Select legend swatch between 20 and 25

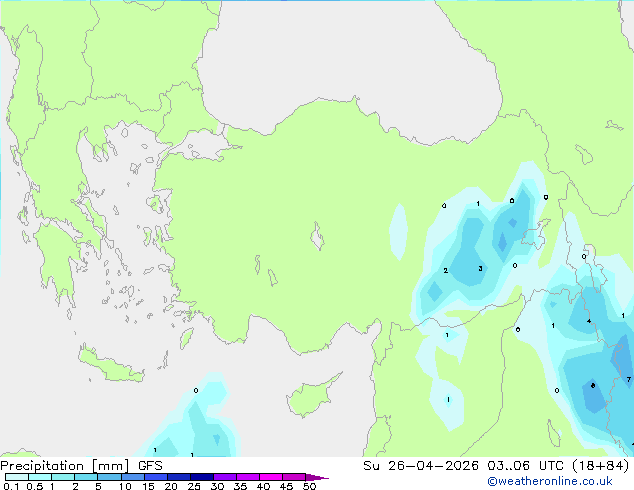tap(179, 477)
